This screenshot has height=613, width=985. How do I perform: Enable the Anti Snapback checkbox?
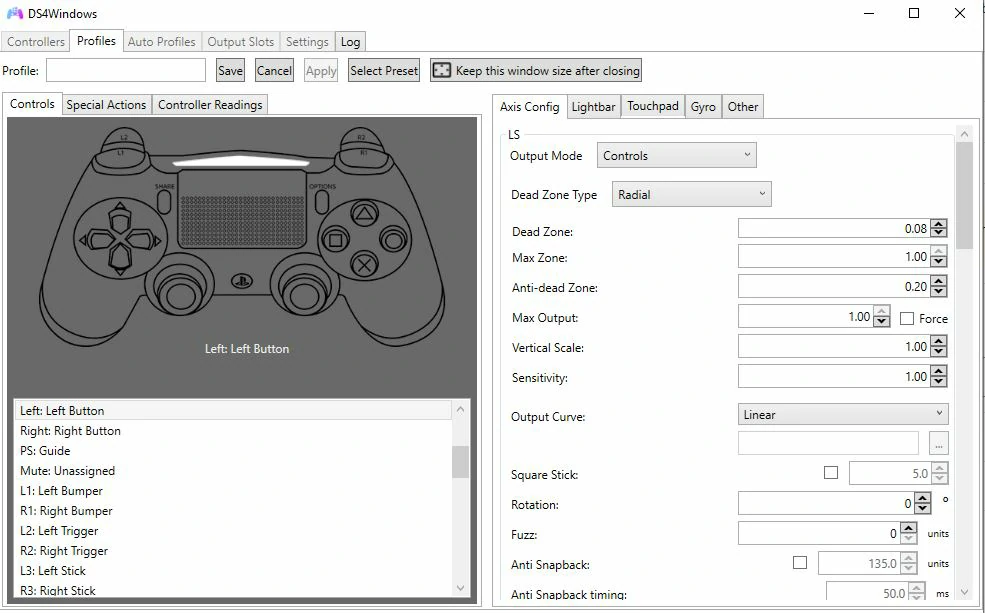pos(800,563)
